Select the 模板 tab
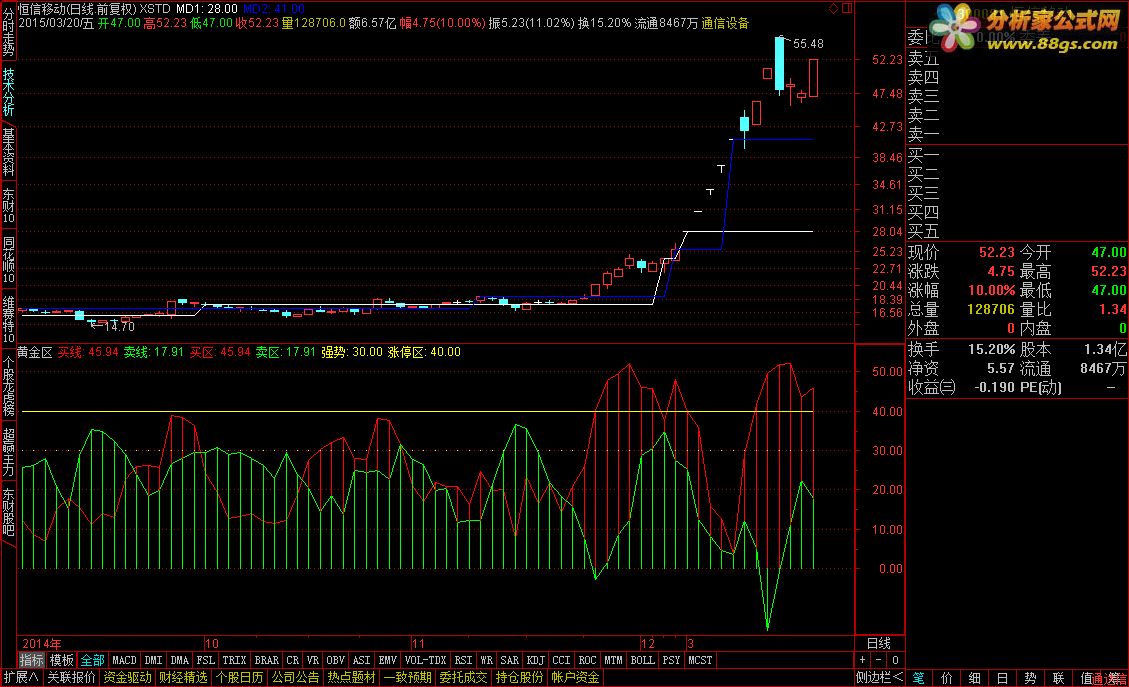1129x687 pixels. click(62, 660)
